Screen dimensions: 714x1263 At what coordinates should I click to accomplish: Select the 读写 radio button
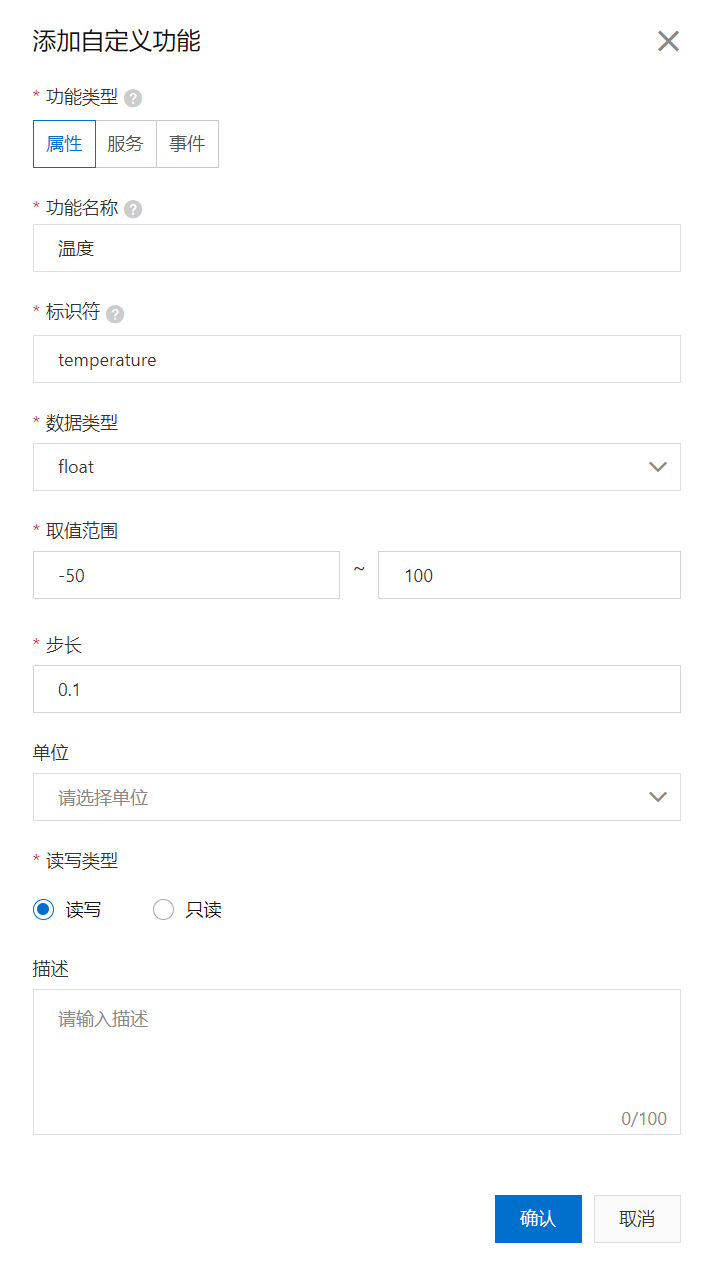pos(42,909)
